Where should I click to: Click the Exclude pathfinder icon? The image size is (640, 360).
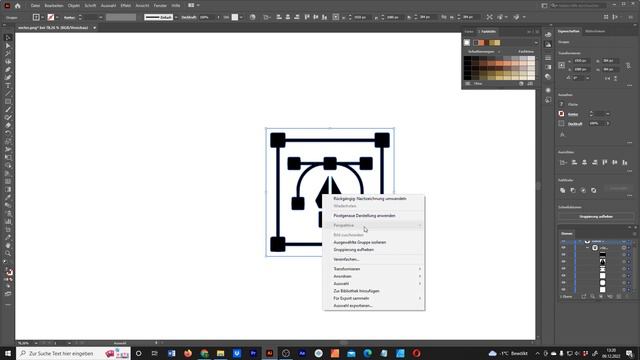pos(593,190)
